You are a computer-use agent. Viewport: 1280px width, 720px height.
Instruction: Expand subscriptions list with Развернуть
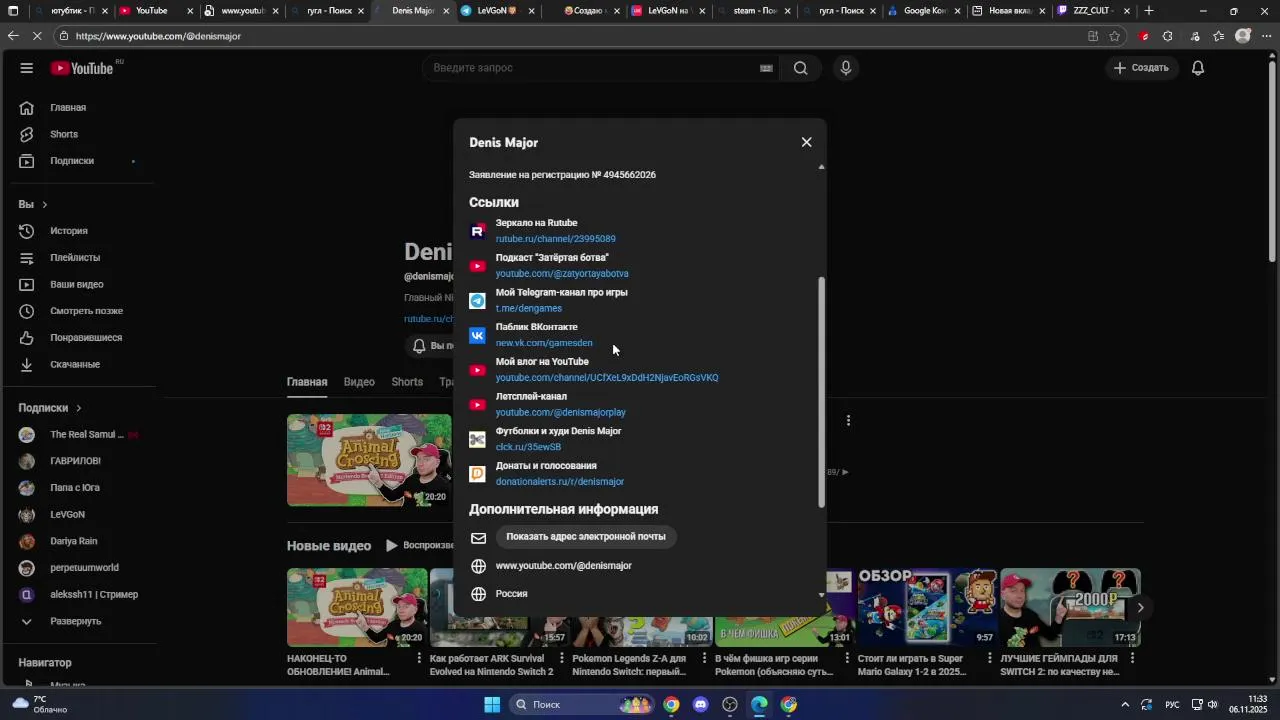tap(78, 621)
